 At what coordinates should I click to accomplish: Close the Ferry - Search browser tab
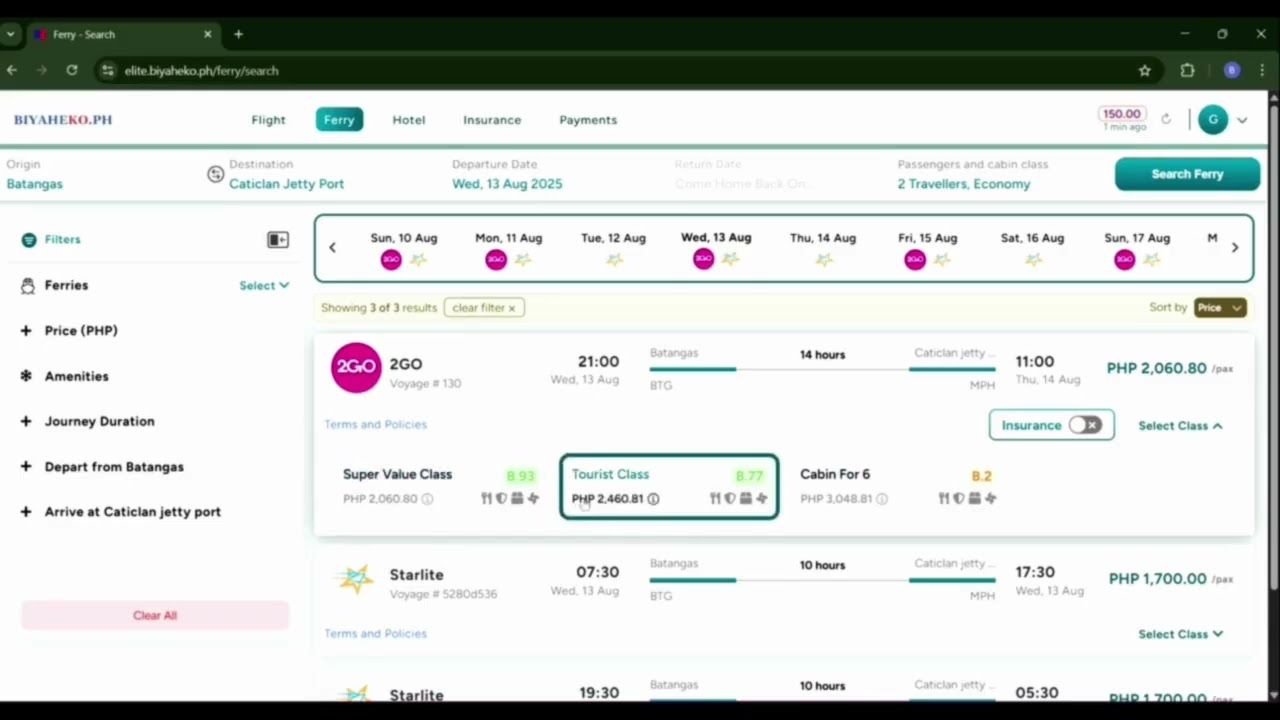[x=208, y=34]
